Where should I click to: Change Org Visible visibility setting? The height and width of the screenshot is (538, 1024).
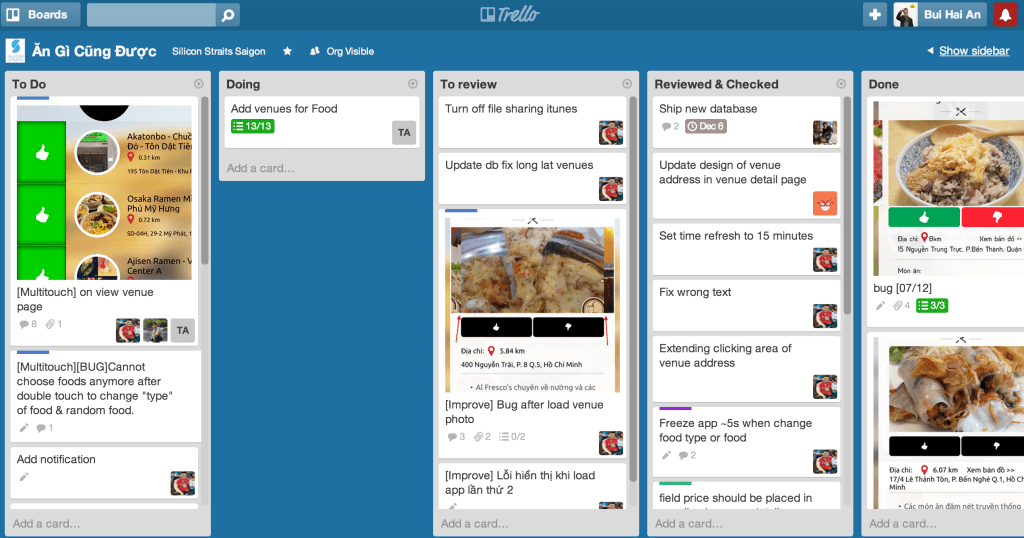342,51
